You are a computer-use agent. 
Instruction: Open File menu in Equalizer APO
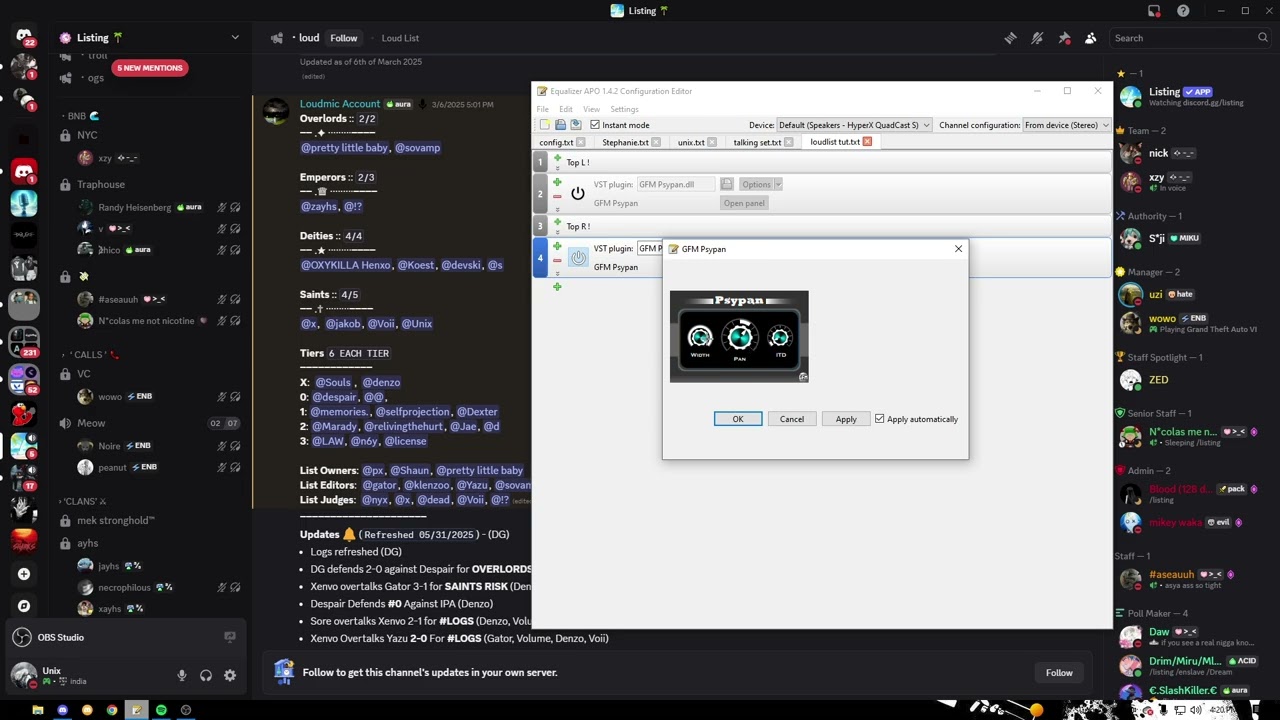pyautogui.click(x=543, y=109)
